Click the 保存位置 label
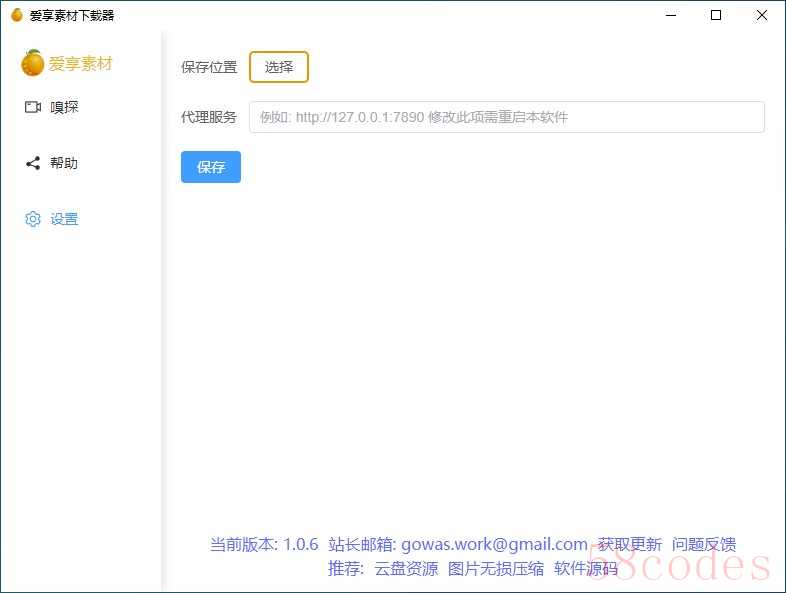The width and height of the screenshot is (786, 593). (x=209, y=67)
